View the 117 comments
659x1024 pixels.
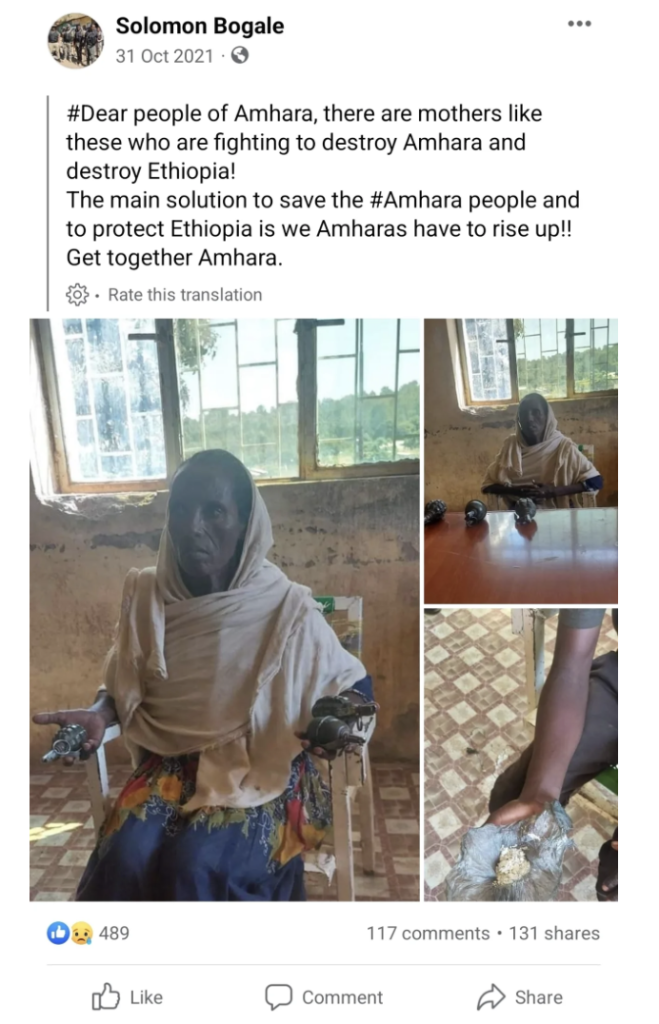428,933
